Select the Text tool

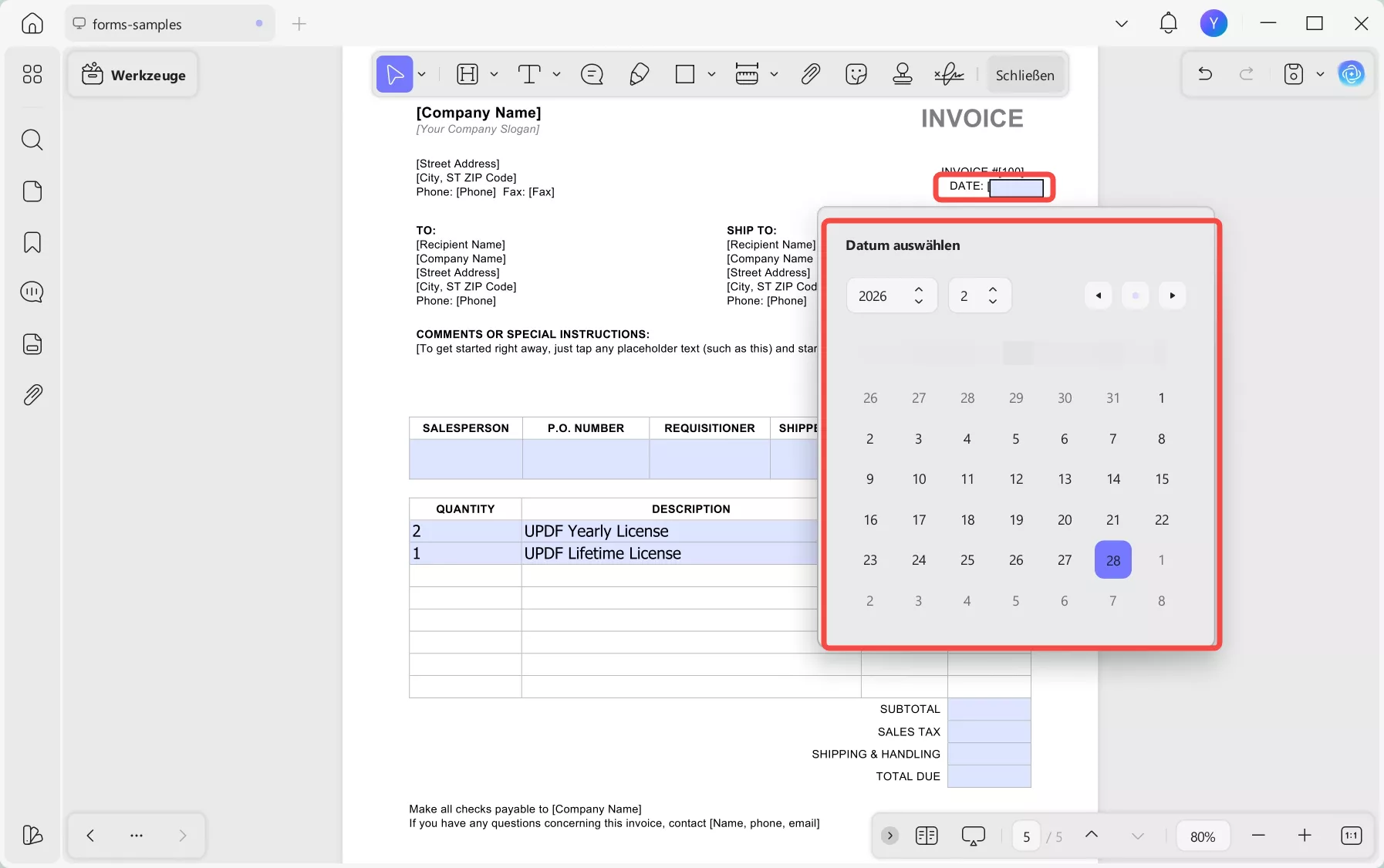click(529, 74)
